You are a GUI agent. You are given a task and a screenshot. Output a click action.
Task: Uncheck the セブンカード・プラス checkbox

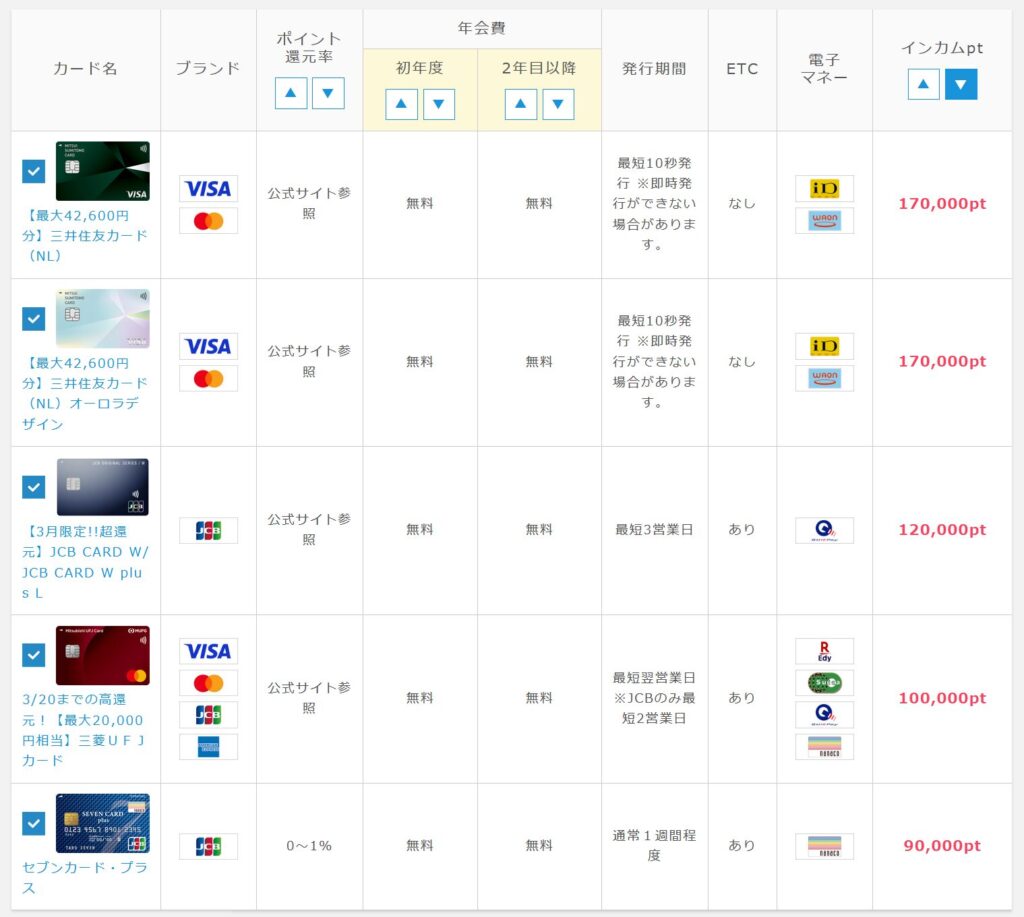click(34, 823)
